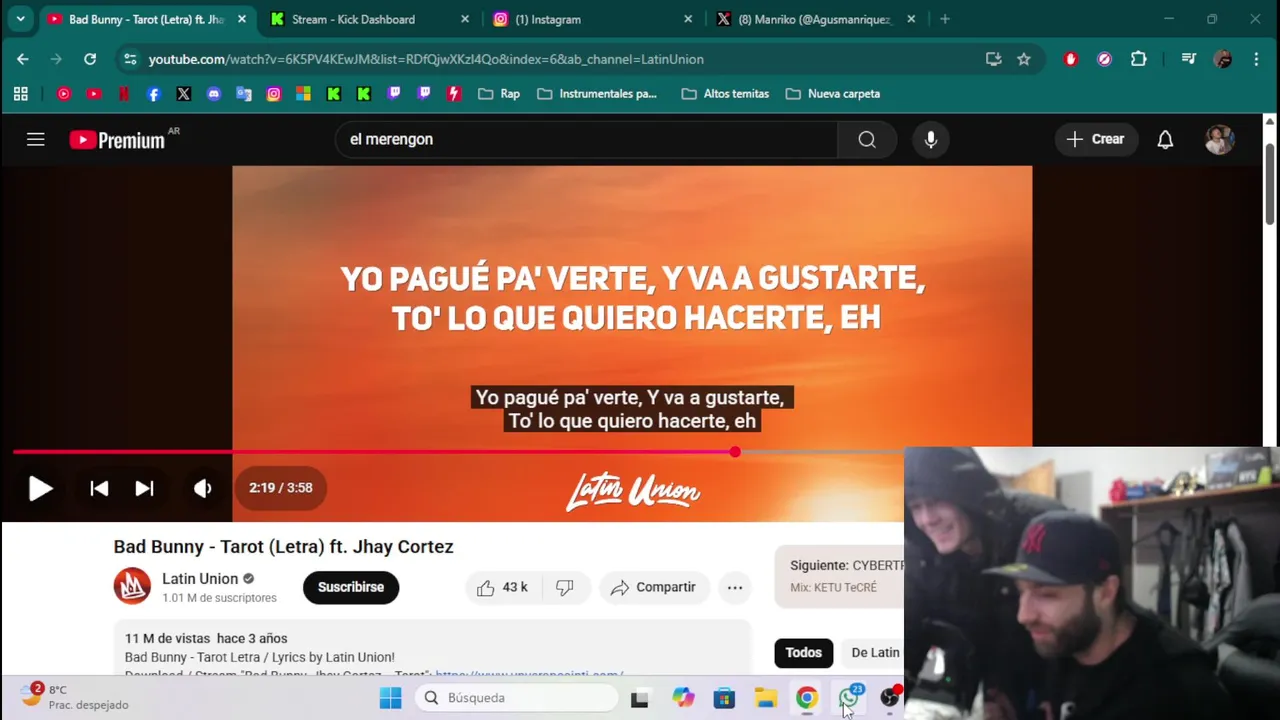Image resolution: width=1280 pixels, height=720 pixels.
Task: Go back in browser history
Action: click(23, 59)
